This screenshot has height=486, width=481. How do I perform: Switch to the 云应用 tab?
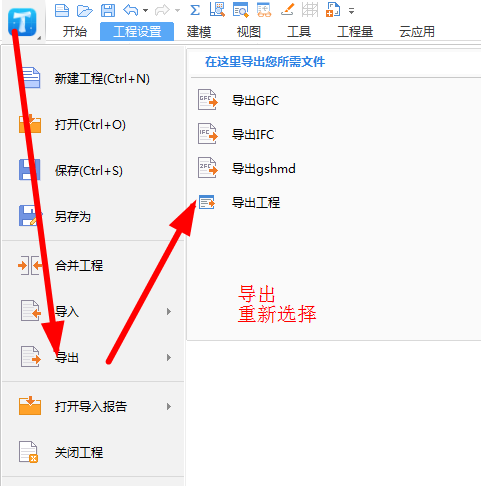tap(417, 32)
